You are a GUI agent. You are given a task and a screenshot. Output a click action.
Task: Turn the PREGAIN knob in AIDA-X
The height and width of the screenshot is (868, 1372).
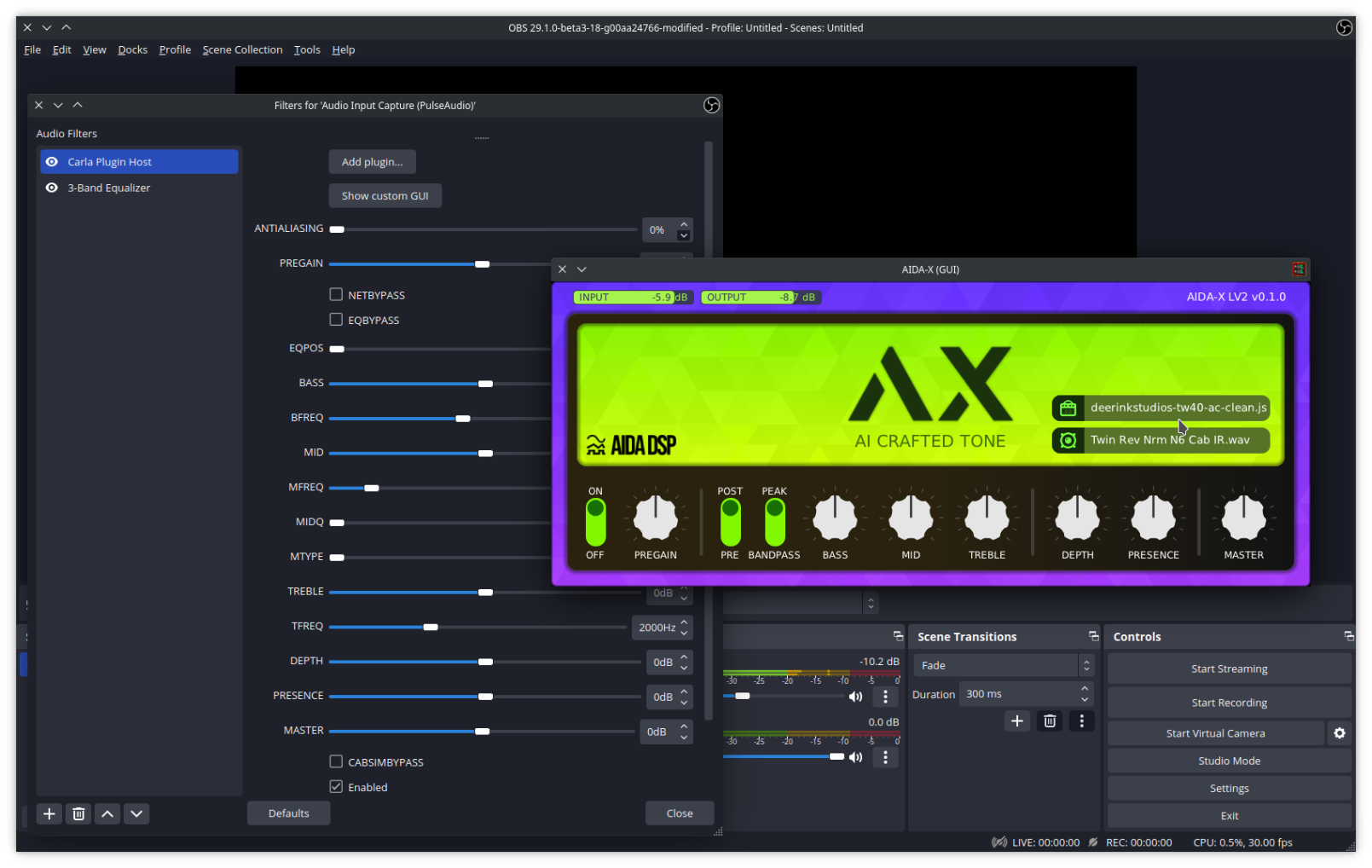point(656,518)
